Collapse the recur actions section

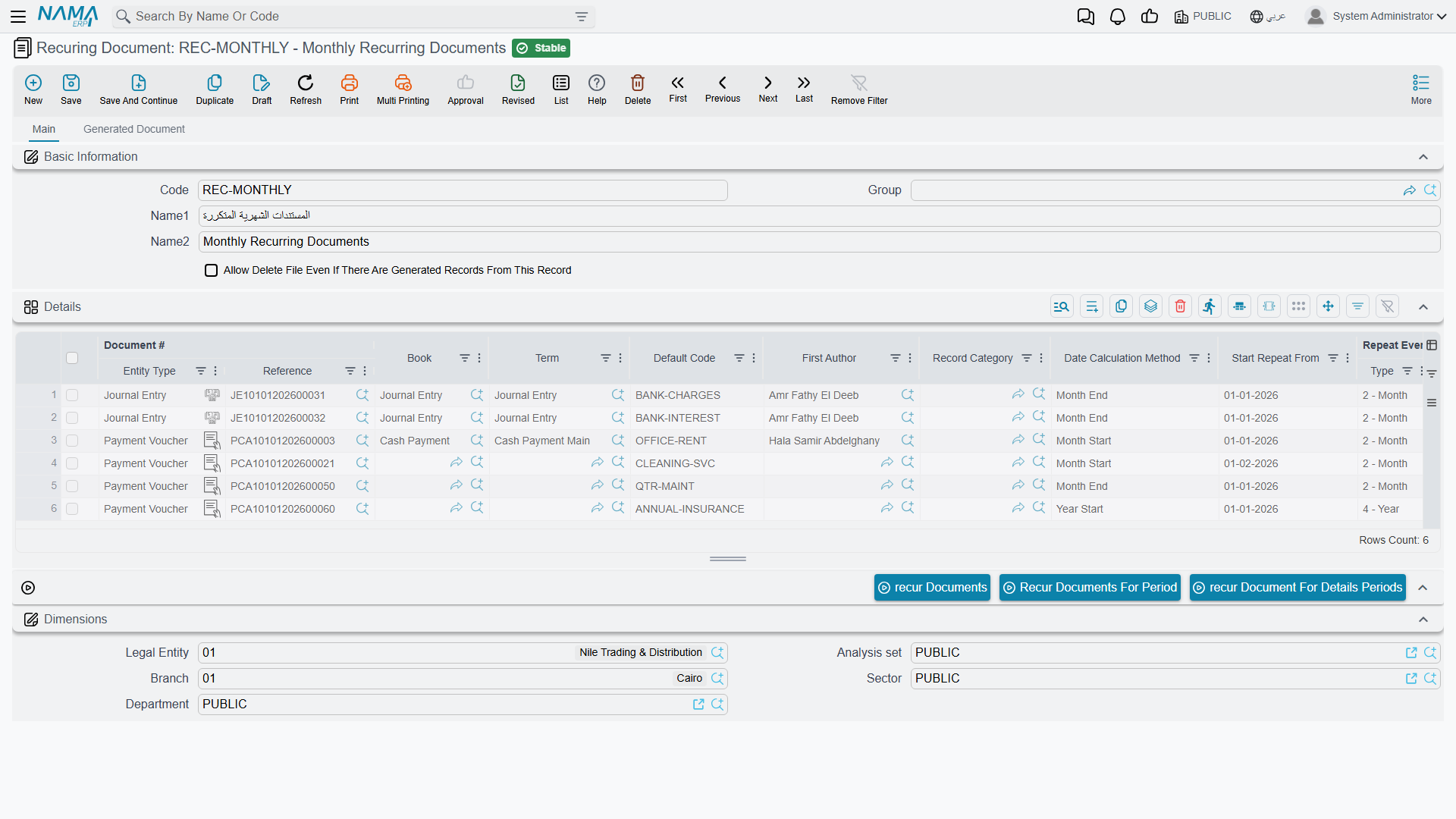[x=1423, y=588]
